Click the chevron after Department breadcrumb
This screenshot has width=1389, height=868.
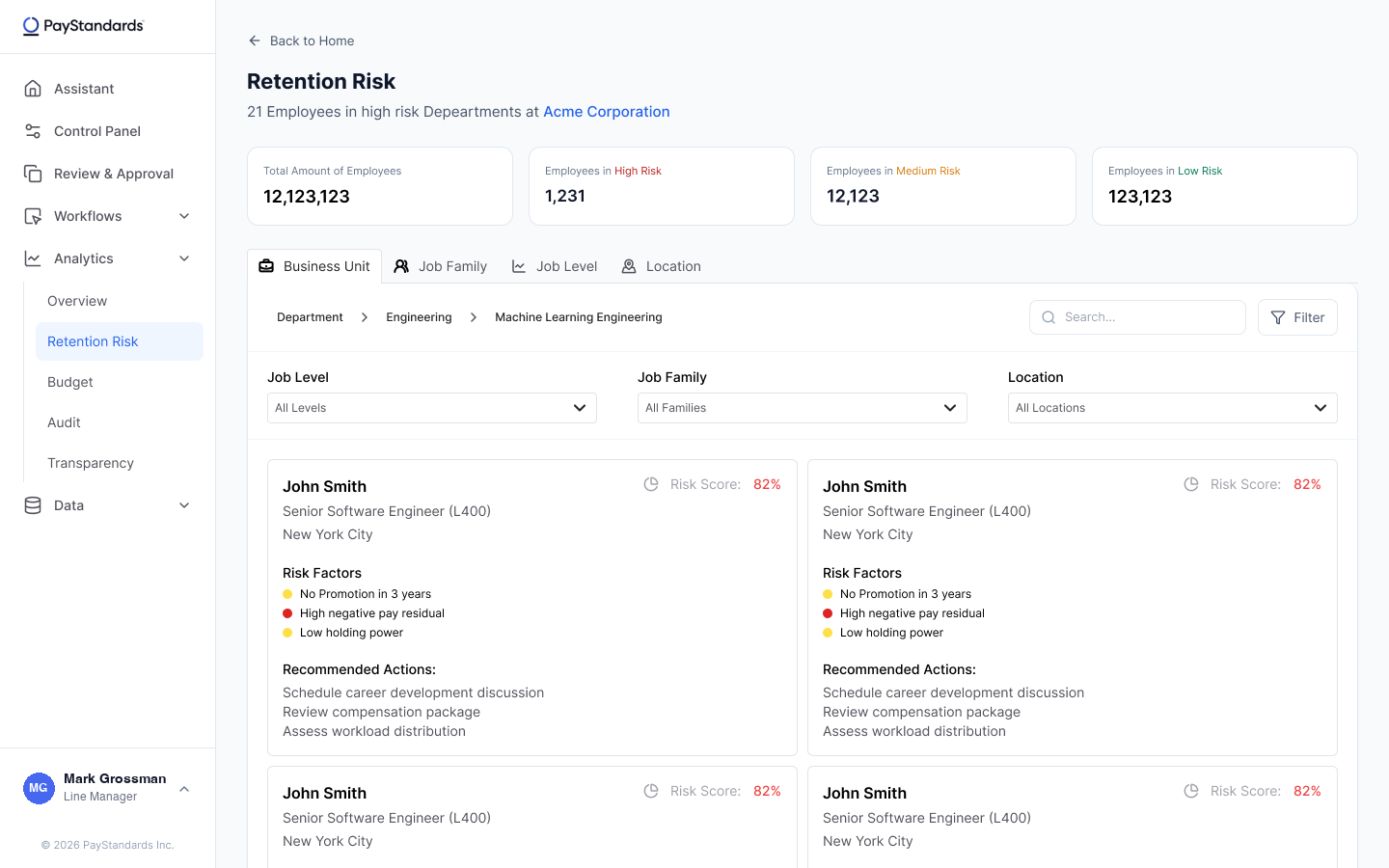(x=365, y=317)
